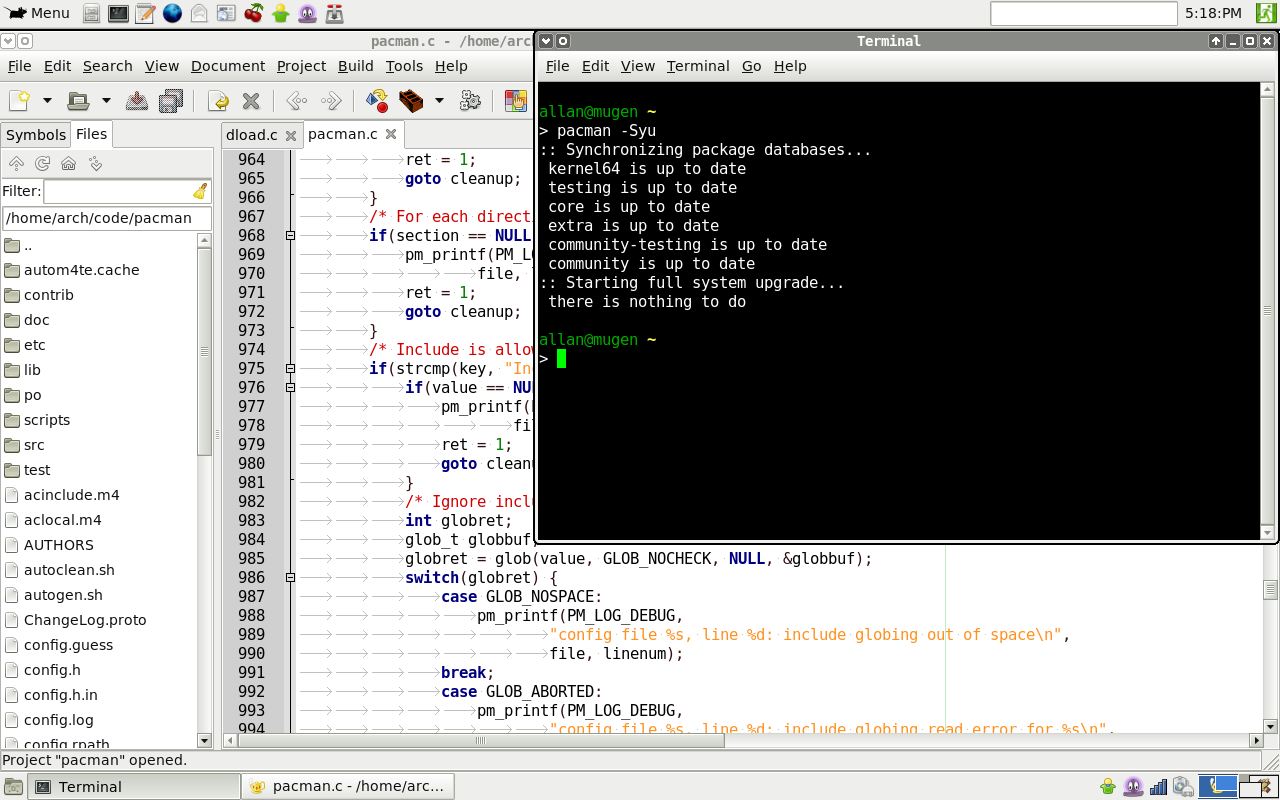
Task: Launch the web browser globe icon
Action: (x=172, y=13)
